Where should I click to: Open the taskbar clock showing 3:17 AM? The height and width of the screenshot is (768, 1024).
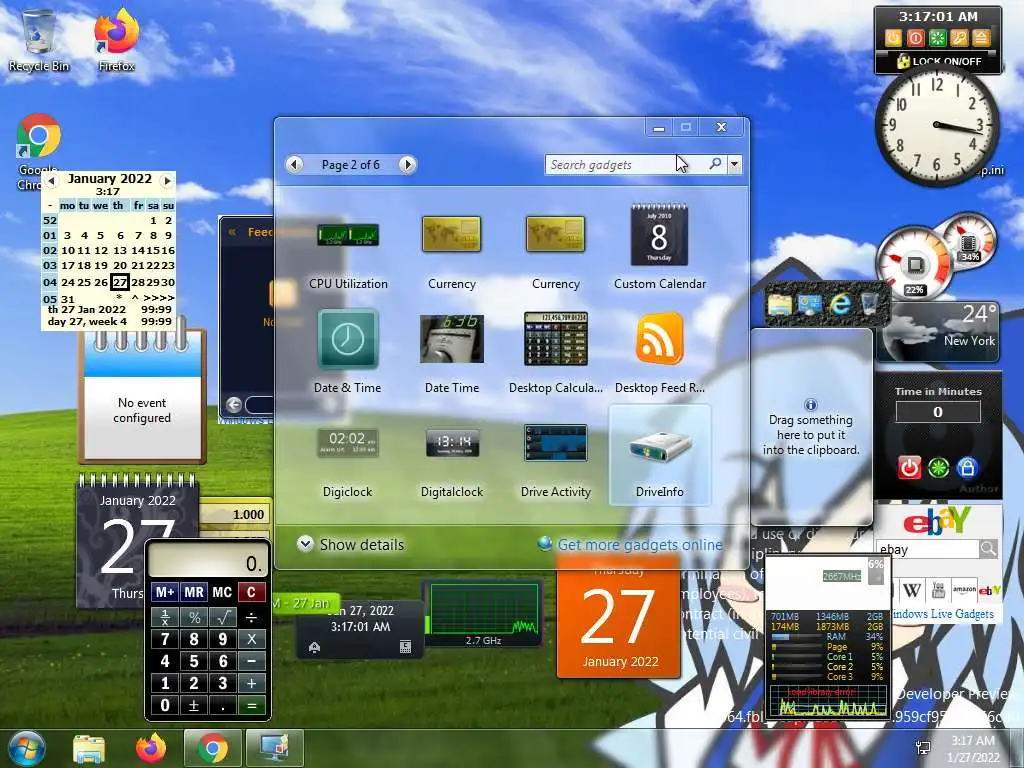click(973, 749)
